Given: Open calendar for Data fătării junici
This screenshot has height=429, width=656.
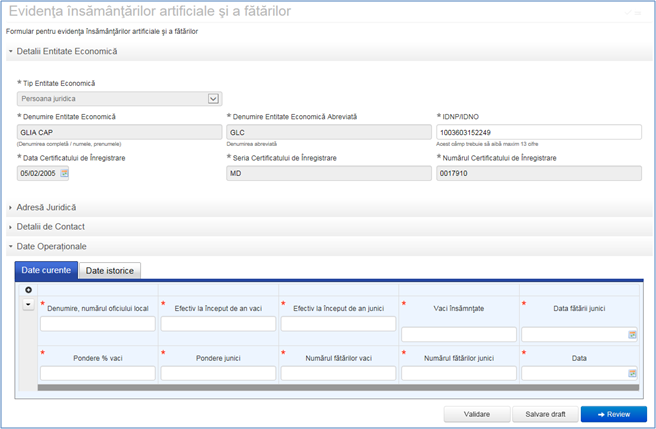Looking at the screenshot, I should (x=632, y=335).
